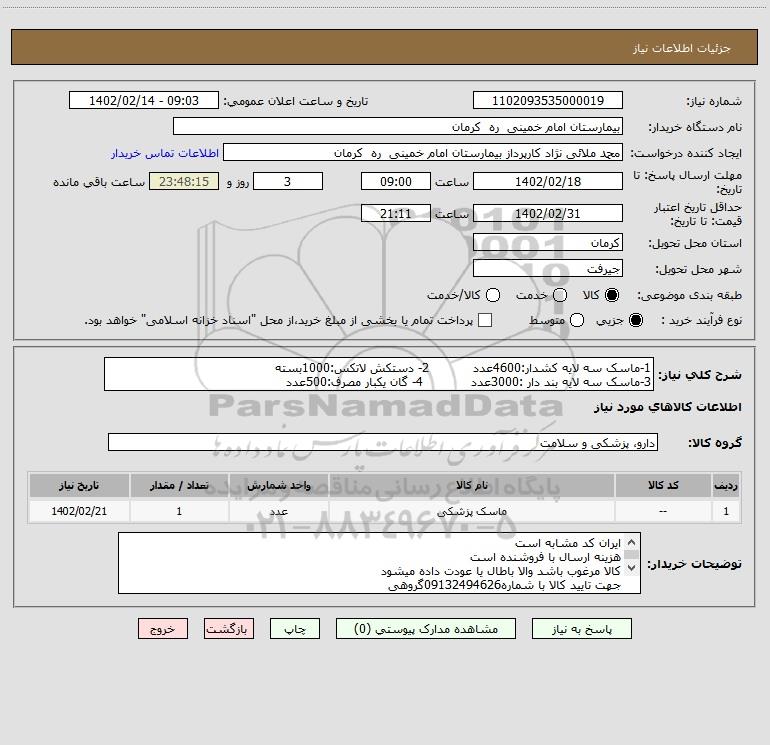Click the announcement date field 1402/02/14 - 09:03
The height and width of the screenshot is (745, 770).
[x=143, y=100]
